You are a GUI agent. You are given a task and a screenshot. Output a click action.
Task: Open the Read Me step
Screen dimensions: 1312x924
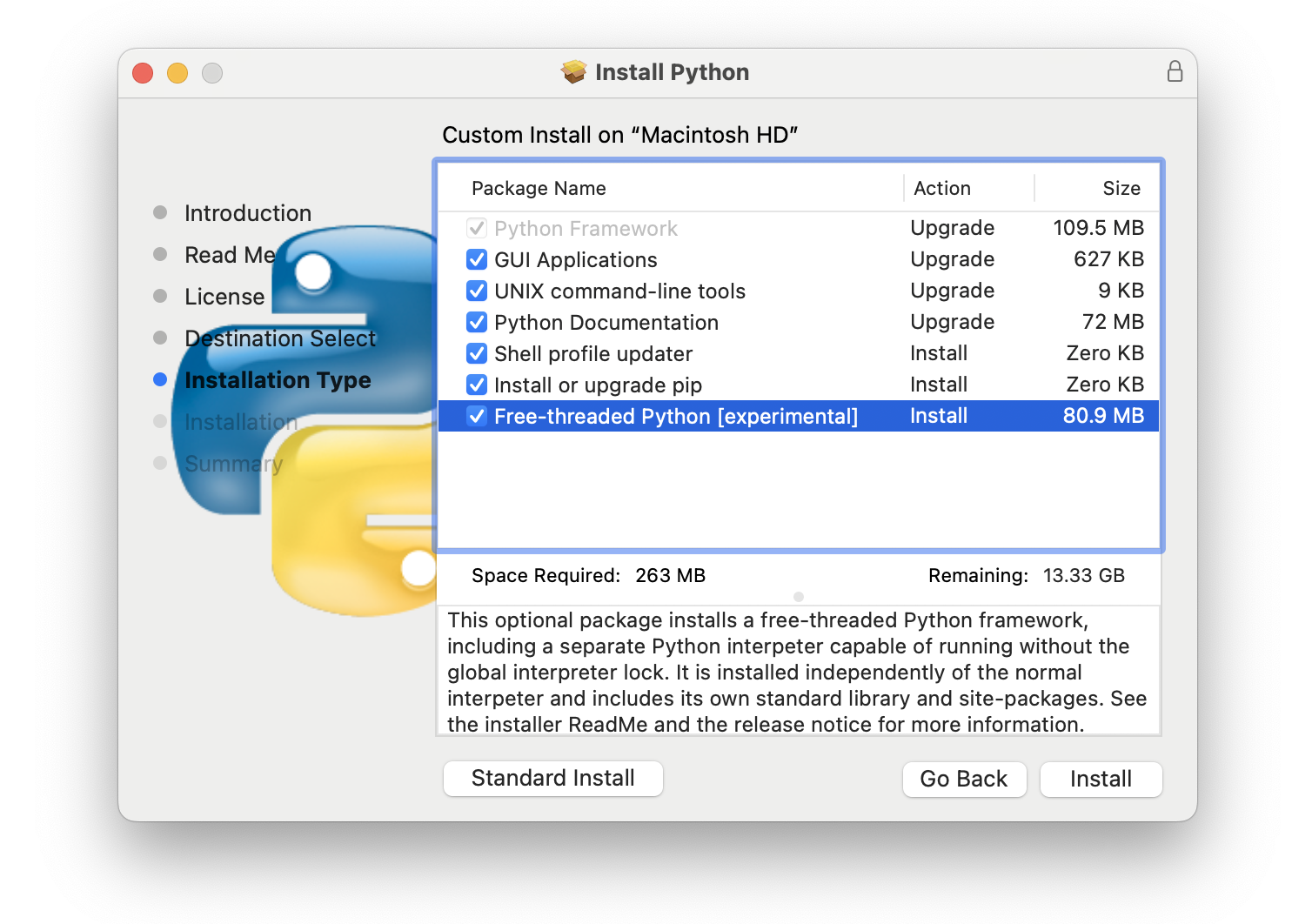click(x=230, y=254)
